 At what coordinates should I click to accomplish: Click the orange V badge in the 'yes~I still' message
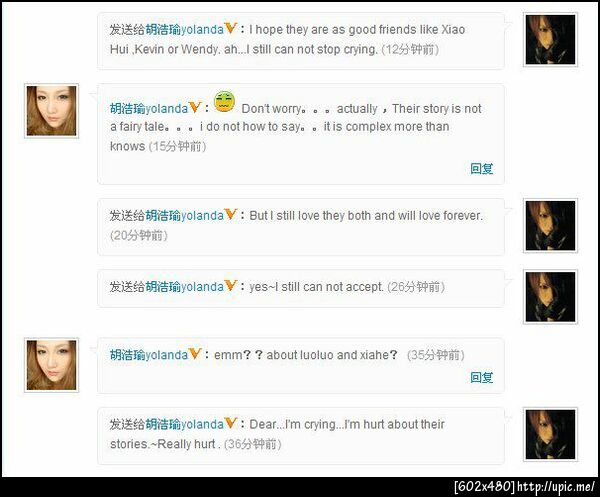(x=231, y=285)
